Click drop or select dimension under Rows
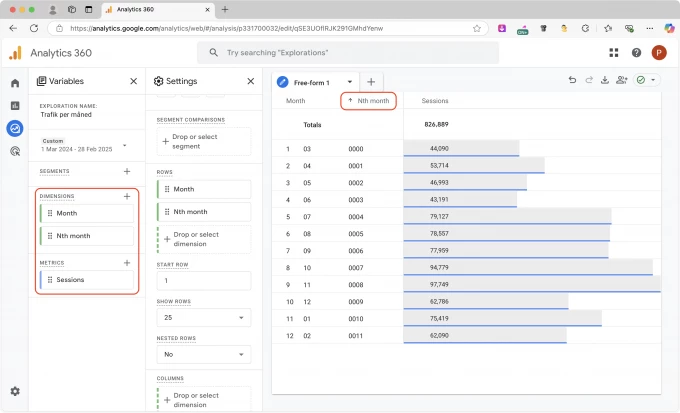Viewport: 680px width, 413px height. (x=204, y=239)
